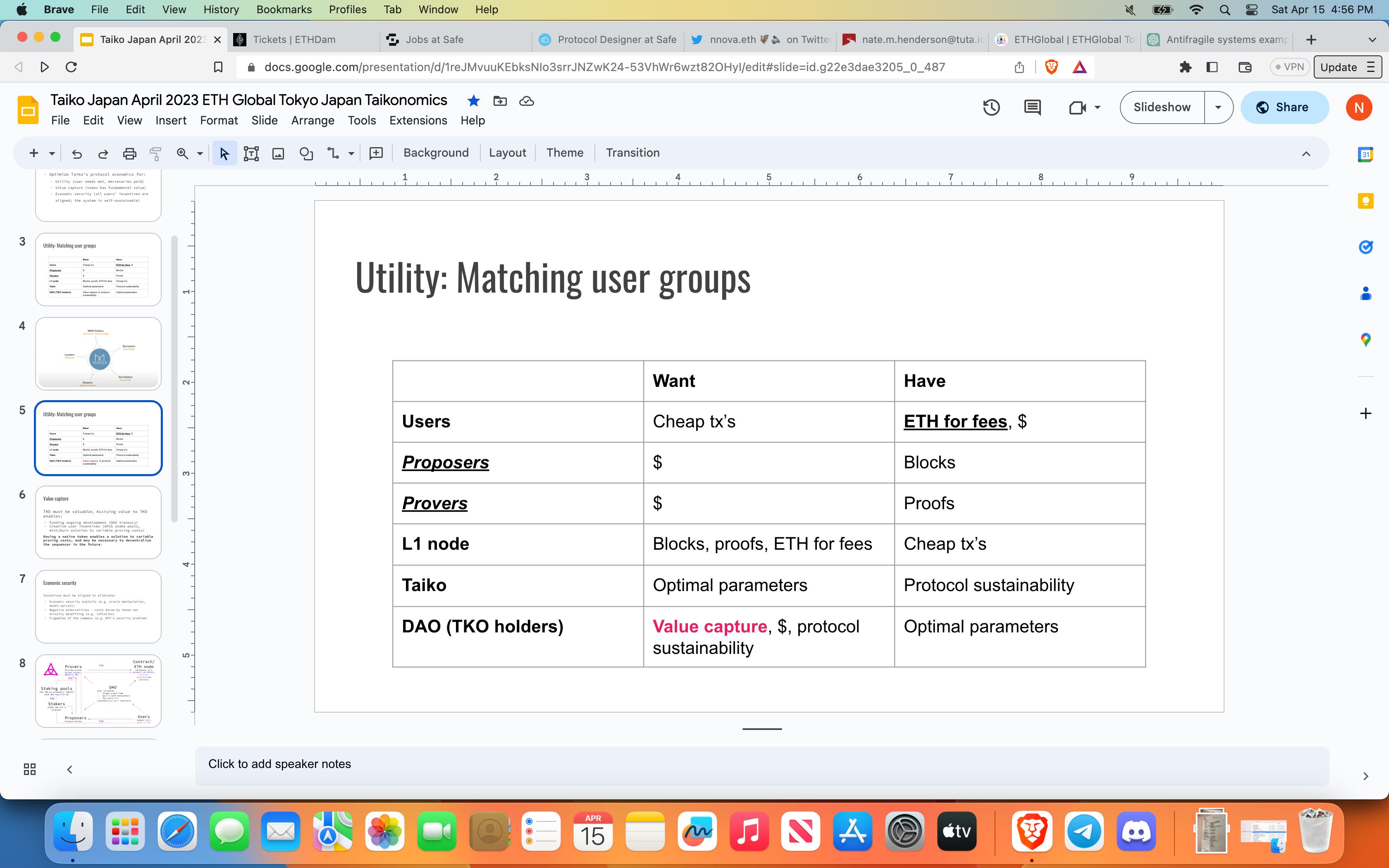This screenshot has height=868, width=1389.
Task: Toggle the Brave VPN button
Action: pyautogui.click(x=1290, y=67)
